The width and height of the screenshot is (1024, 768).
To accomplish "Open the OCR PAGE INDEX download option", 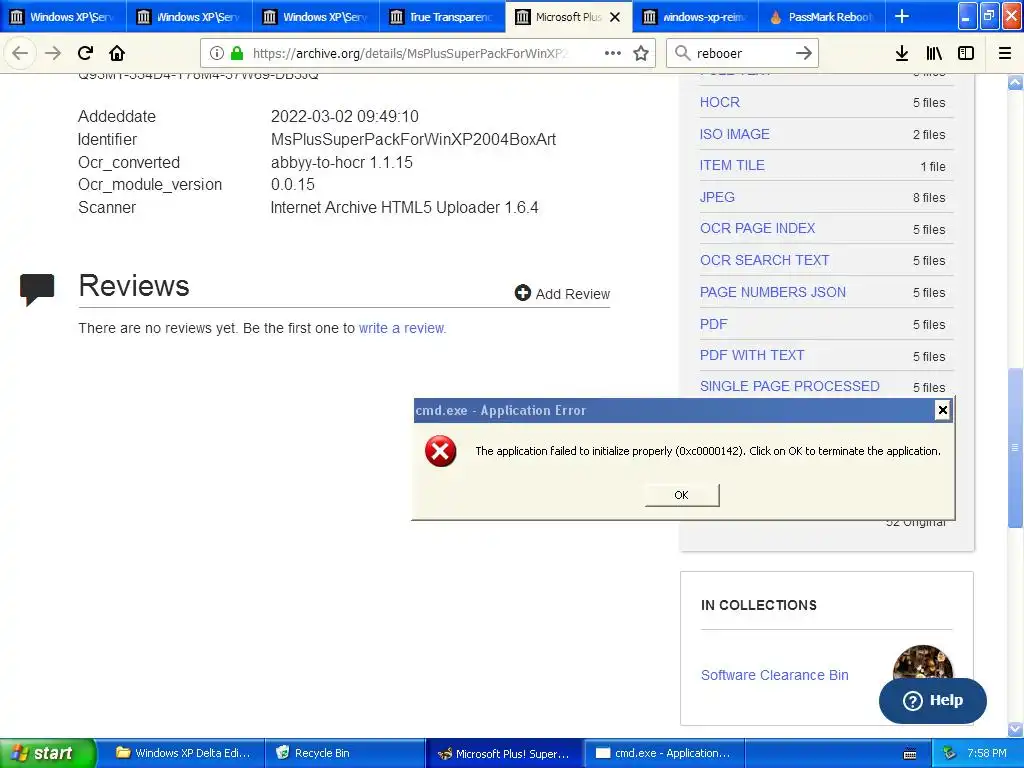I will [758, 228].
